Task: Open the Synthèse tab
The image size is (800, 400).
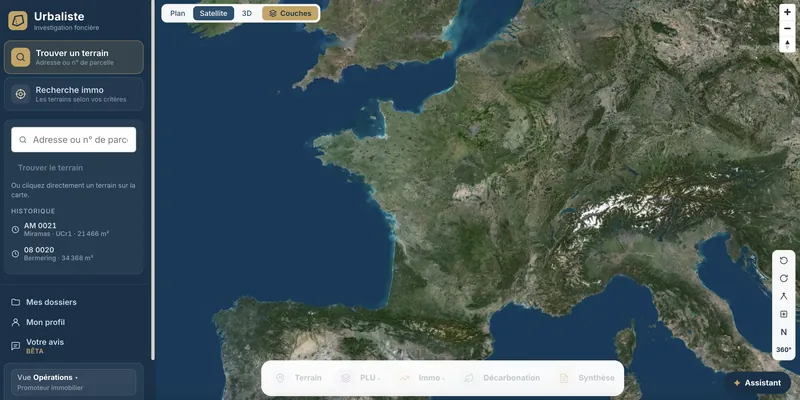Action: click(x=587, y=378)
